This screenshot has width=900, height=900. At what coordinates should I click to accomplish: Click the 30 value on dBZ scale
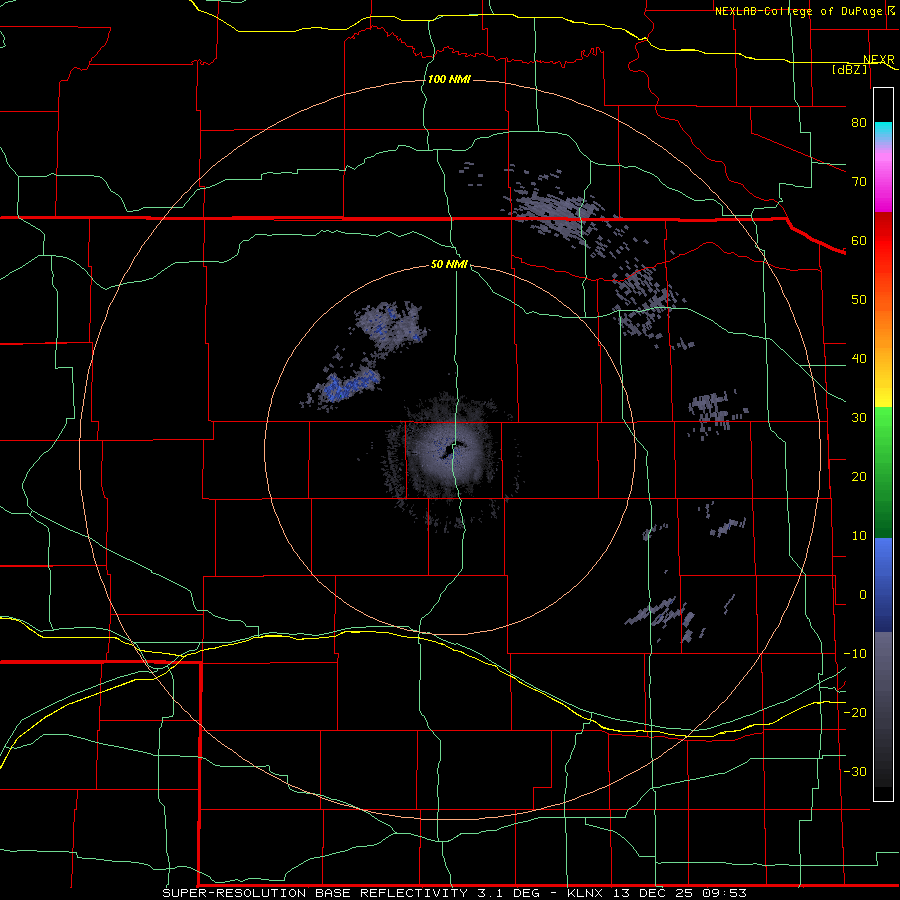859,418
